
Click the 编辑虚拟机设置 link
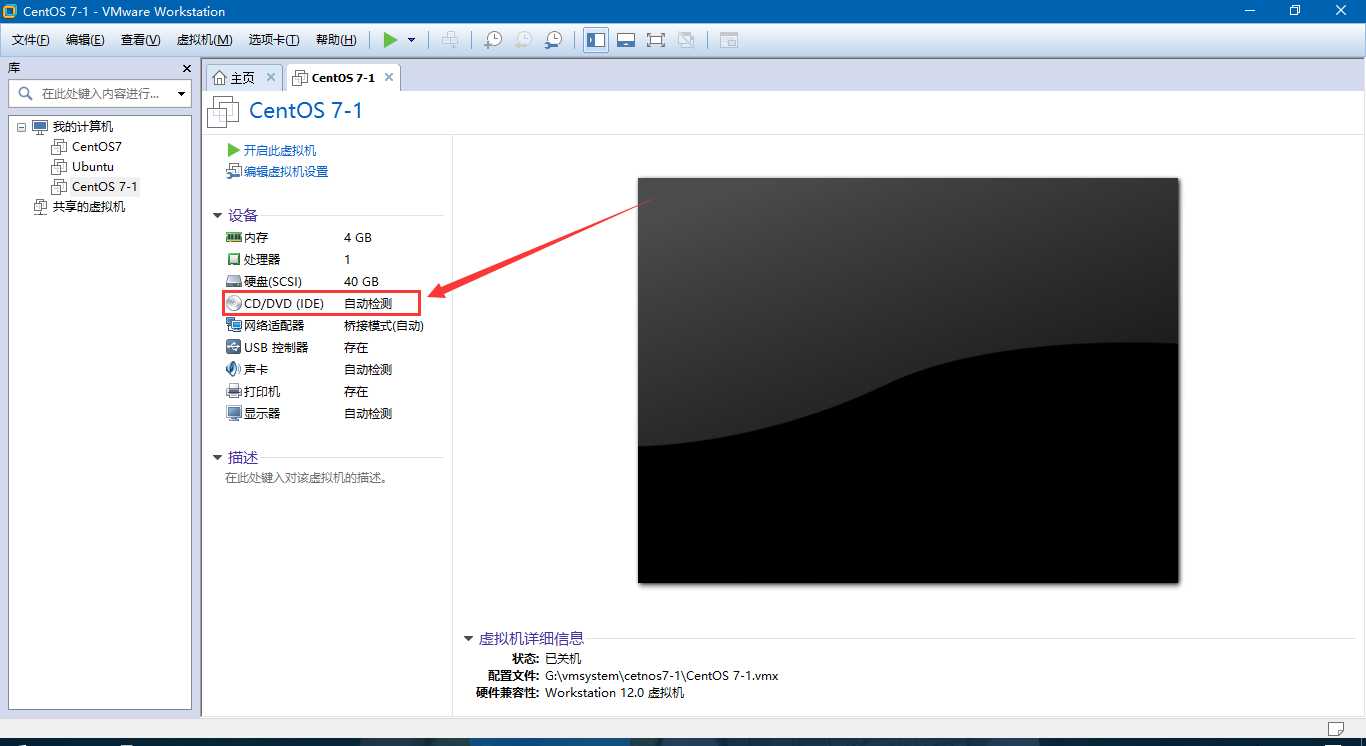(286, 171)
